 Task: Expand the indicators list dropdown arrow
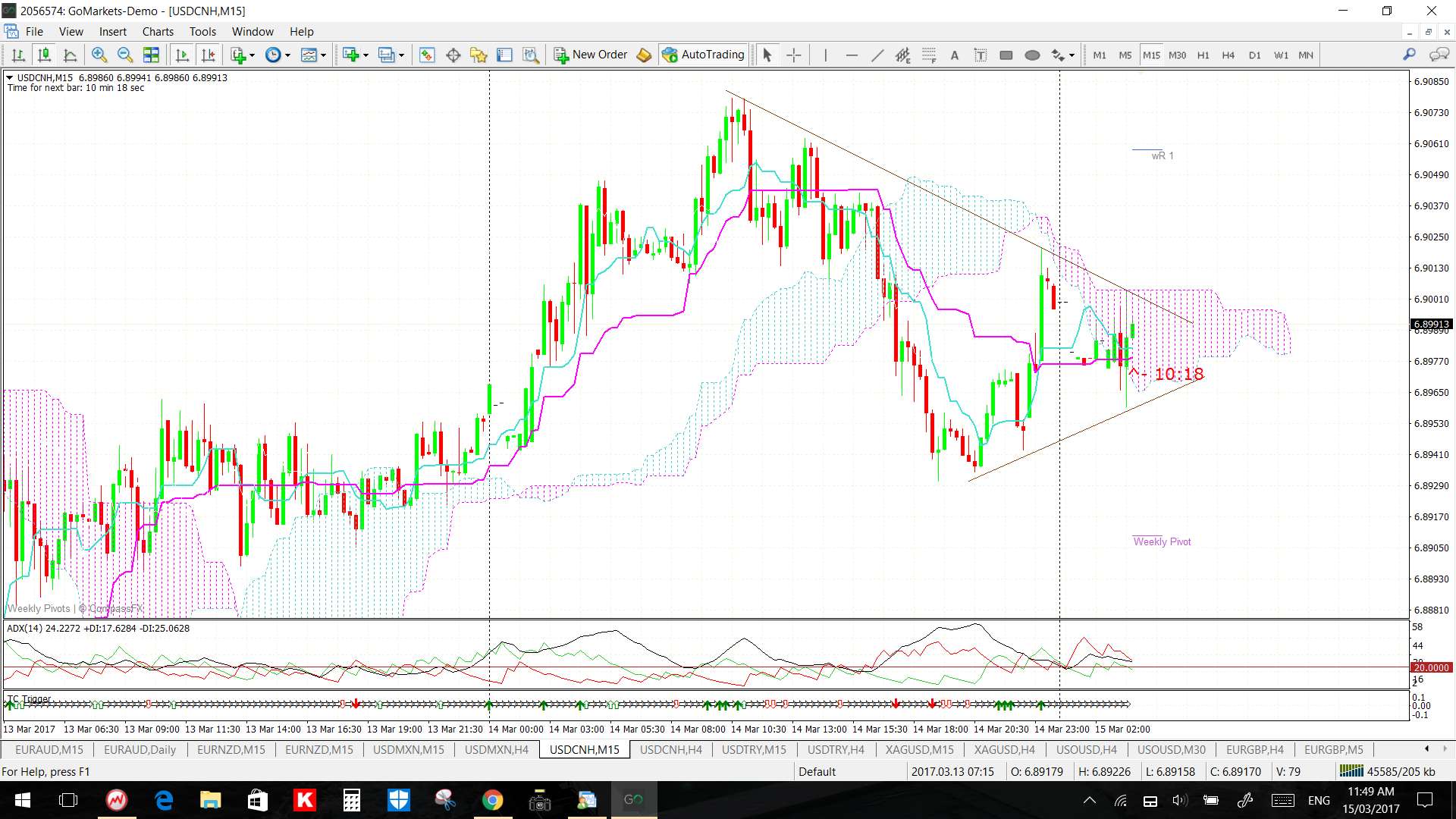[x=252, y=55]
